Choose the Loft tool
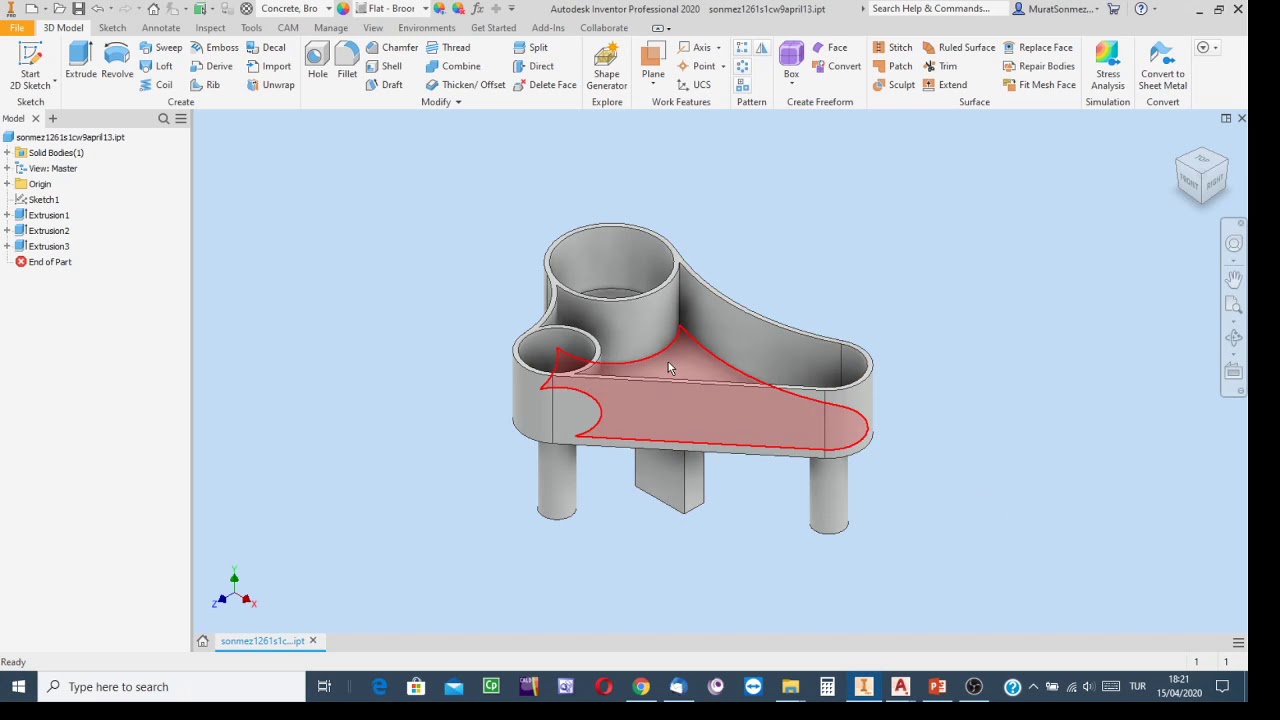The height and width of the screenshot is (720, 1280). click(156, 66)
